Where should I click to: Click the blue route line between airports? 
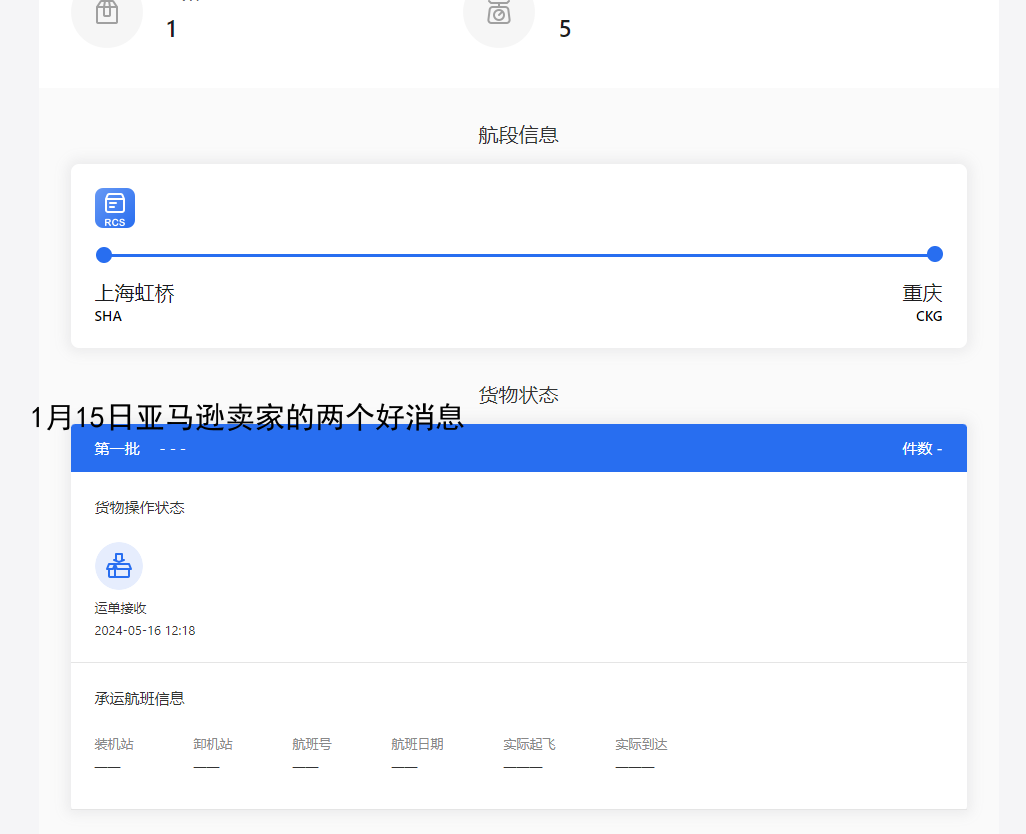pos(519,255)
